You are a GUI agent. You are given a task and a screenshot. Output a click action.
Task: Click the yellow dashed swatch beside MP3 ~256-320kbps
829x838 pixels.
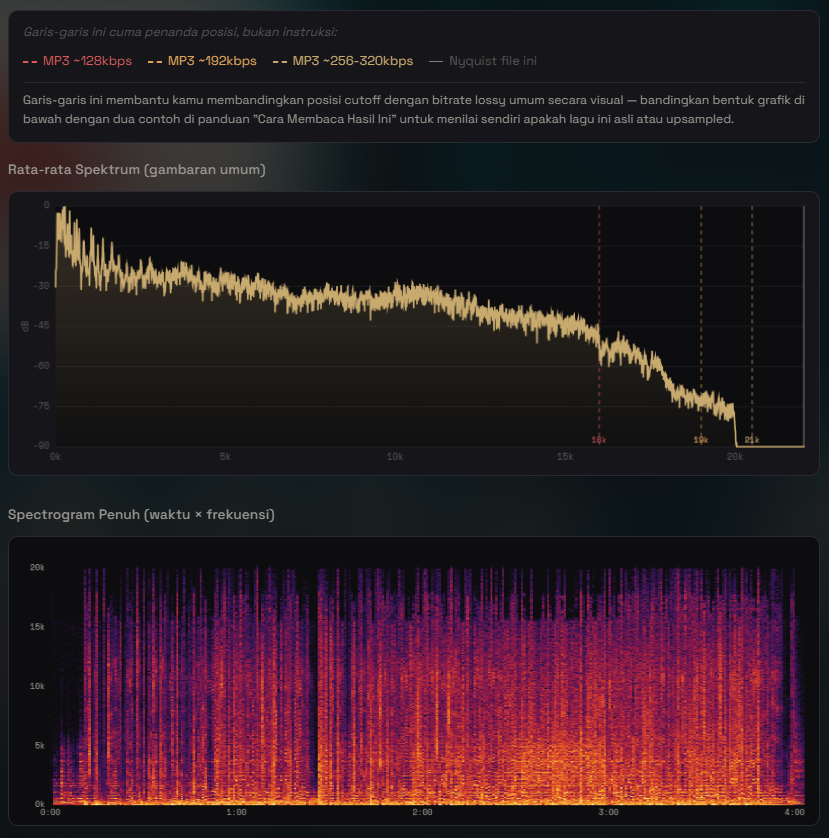[280, 61]
